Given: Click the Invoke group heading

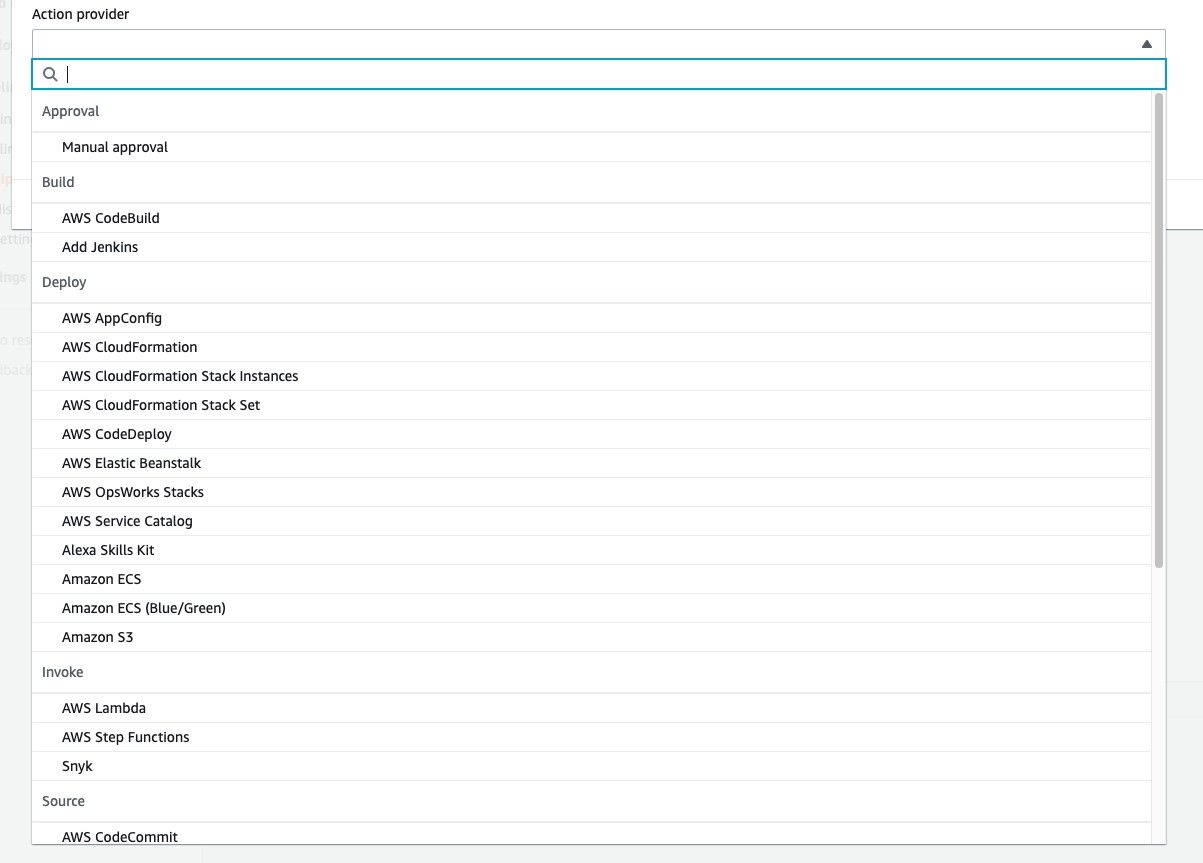Looking at the screenshot, I should coord(62,672).
